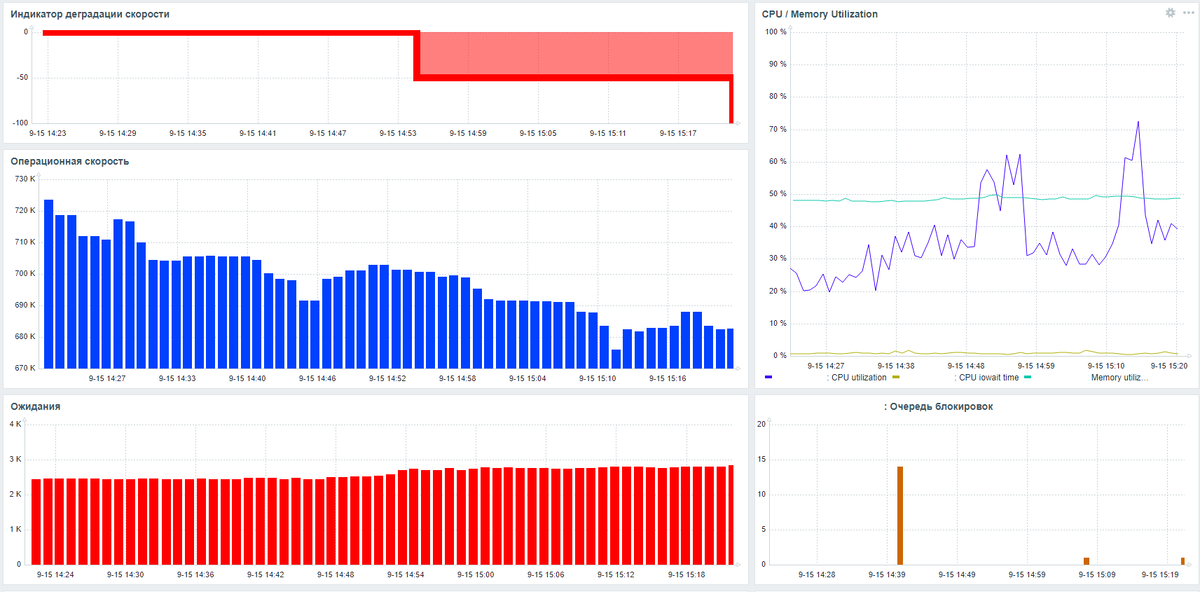Screen dimensions: 1200x592
Task: Open the gear settings on CPU/Memory panel
Action: pyautogui.click(x=1168, y=14)
